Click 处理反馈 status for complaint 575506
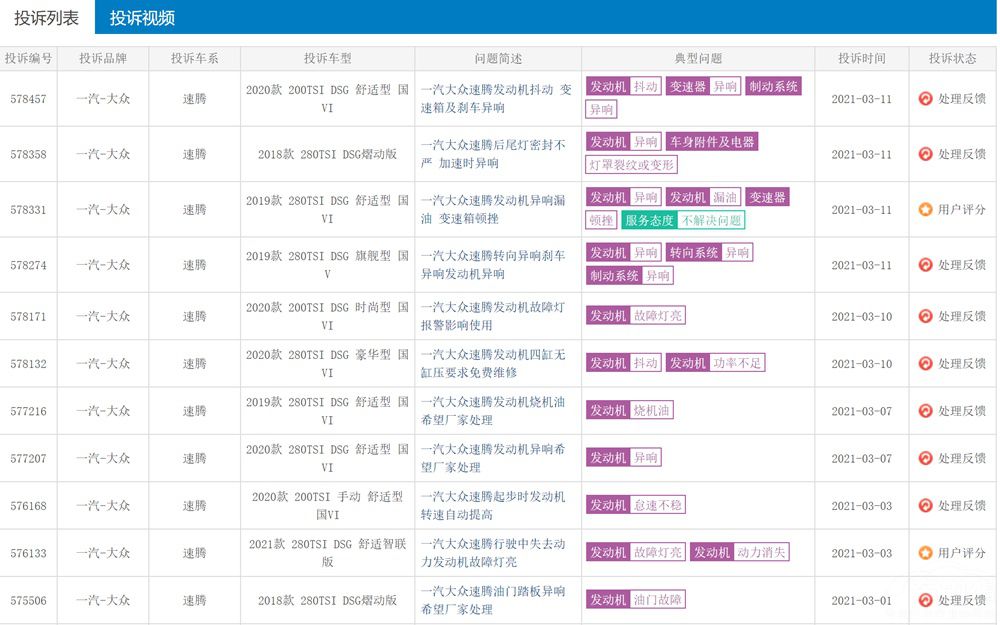The width and height of the screenshot is (1000, 625). click(962, 600)
